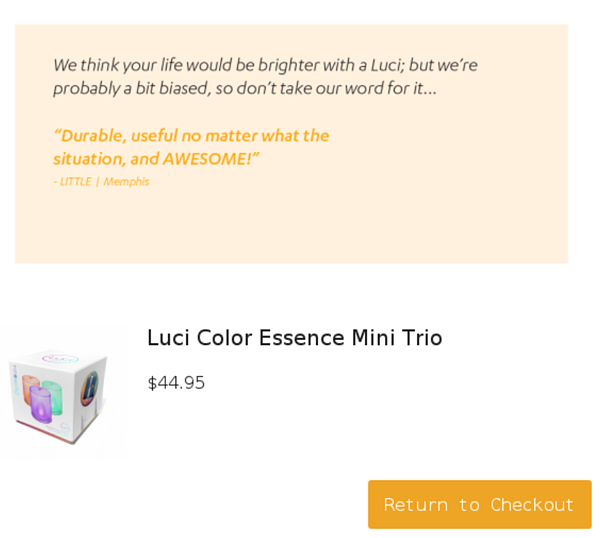Click the "LITTLE" reviewer name
Viewport: 600px width, 538px height.
75,182
